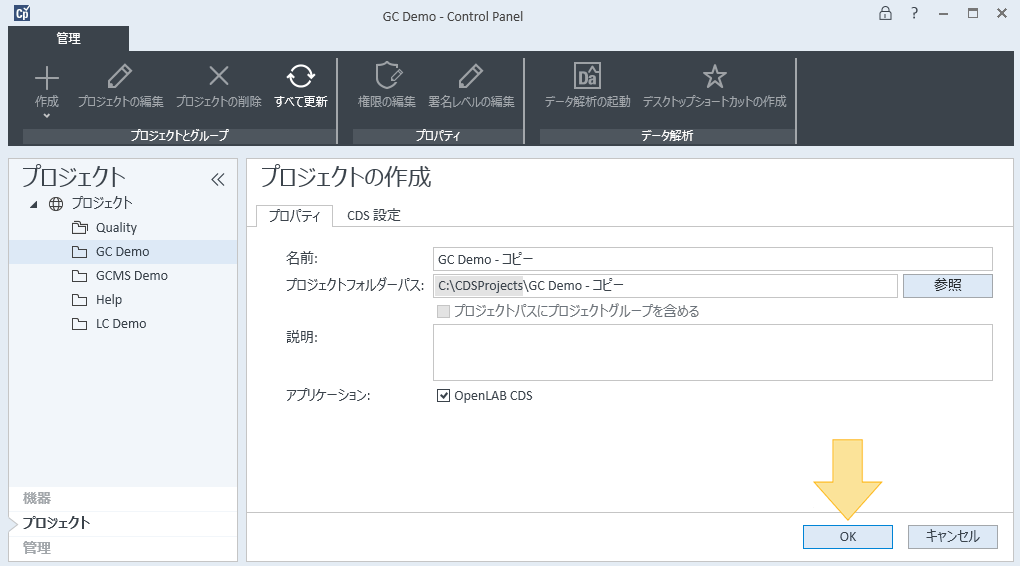Click the キャンセル button
This screenshot has width=1020, height=566.
952,537
